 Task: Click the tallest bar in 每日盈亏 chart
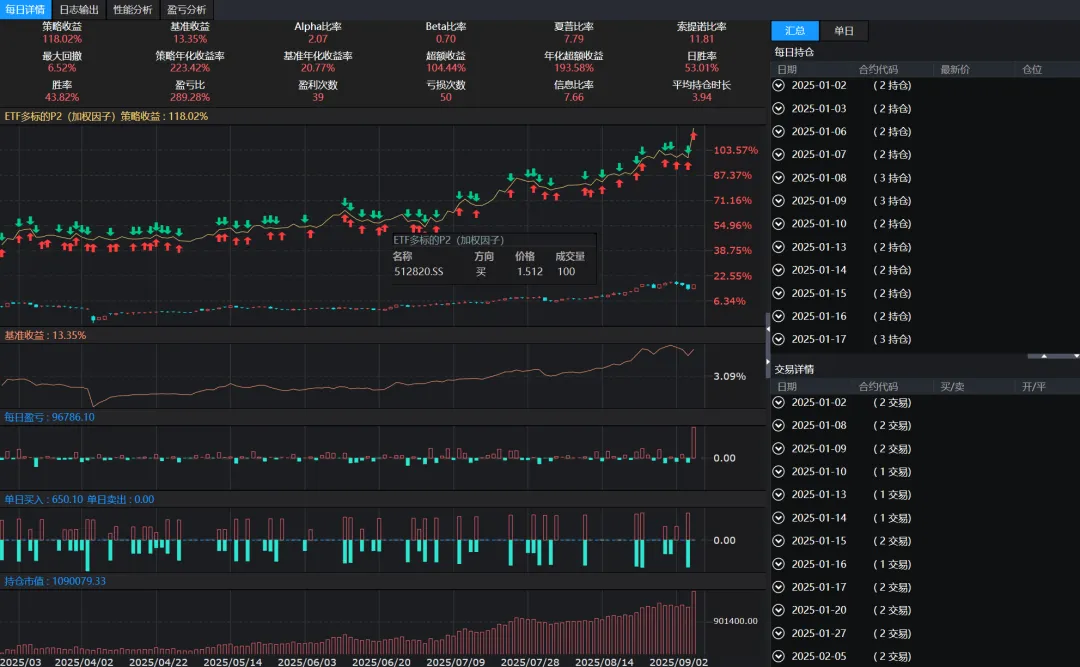pos(694,442)
